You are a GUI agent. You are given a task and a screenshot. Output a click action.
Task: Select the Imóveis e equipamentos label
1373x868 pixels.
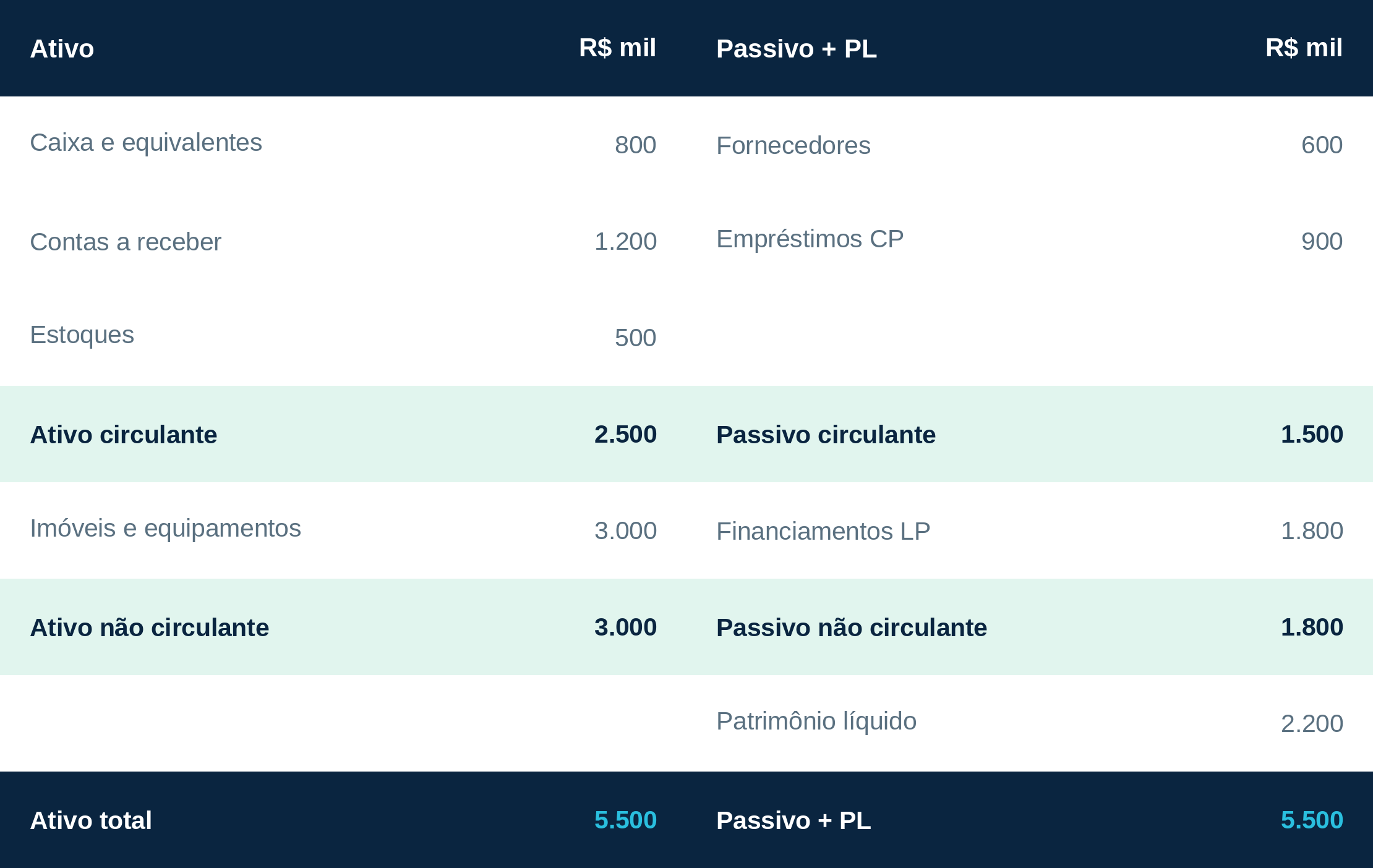166,529
